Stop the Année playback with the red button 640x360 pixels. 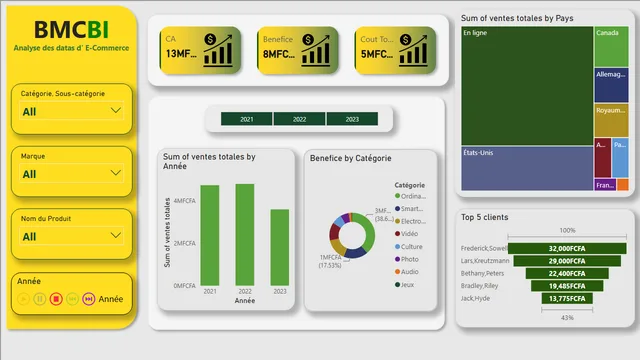pos(56,299)
